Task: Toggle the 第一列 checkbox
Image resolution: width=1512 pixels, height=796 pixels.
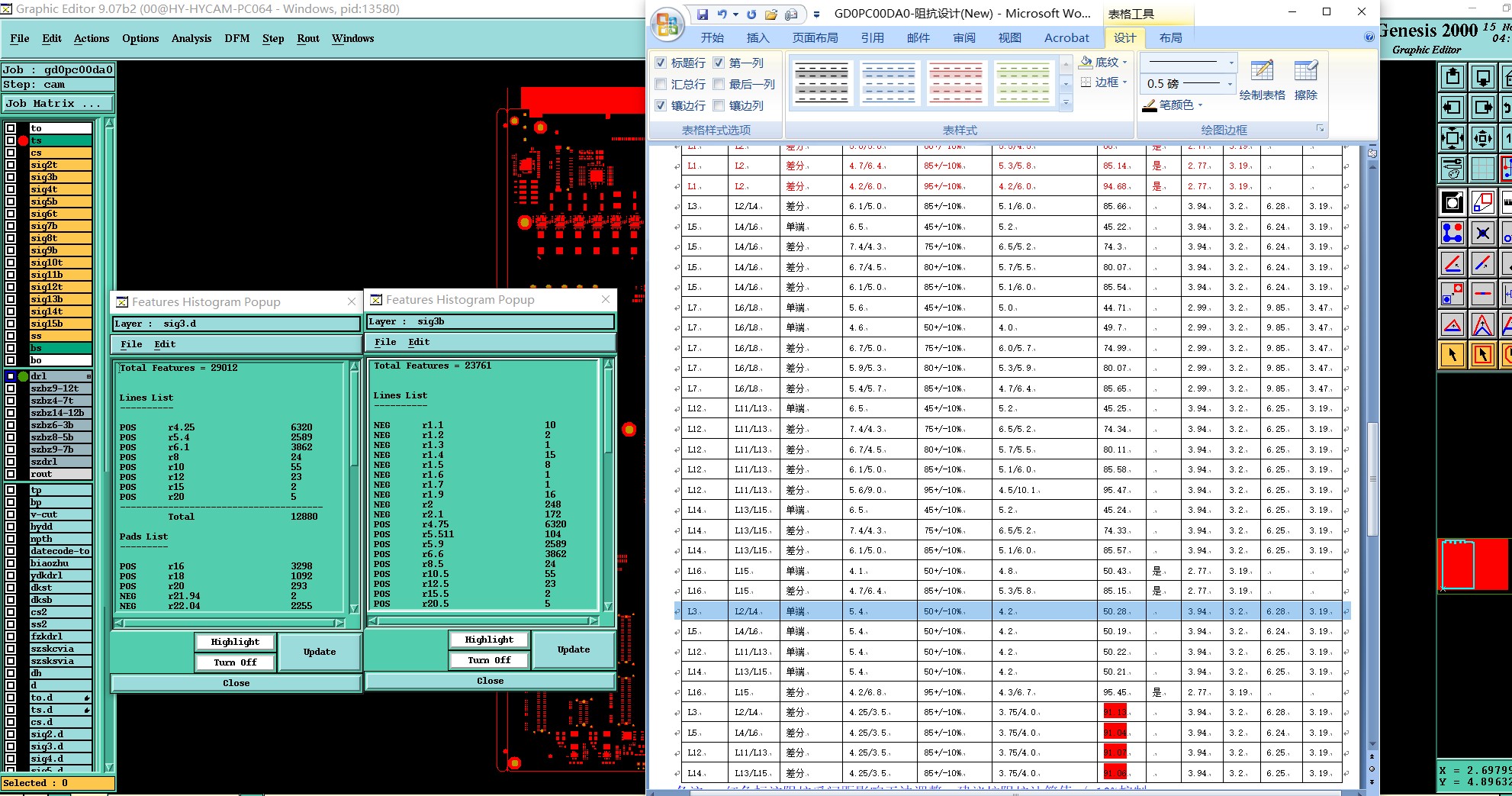Action: (x=719, y=63)
